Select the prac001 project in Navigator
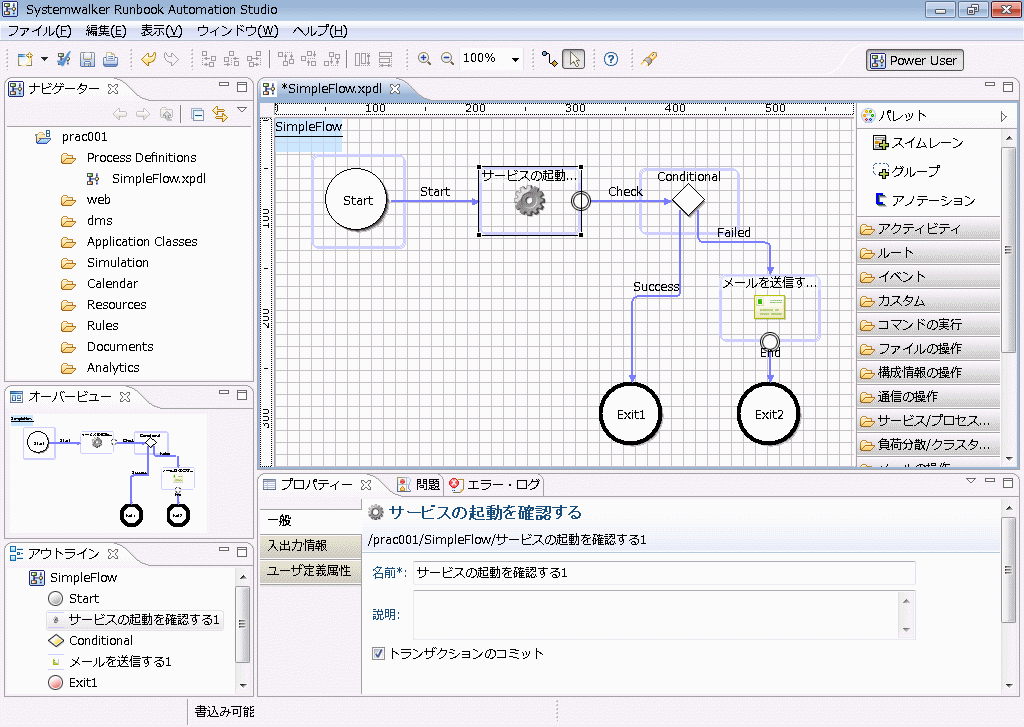This screenshot has height=727, width=1024. pyautogui.click(x=84, y=137)
